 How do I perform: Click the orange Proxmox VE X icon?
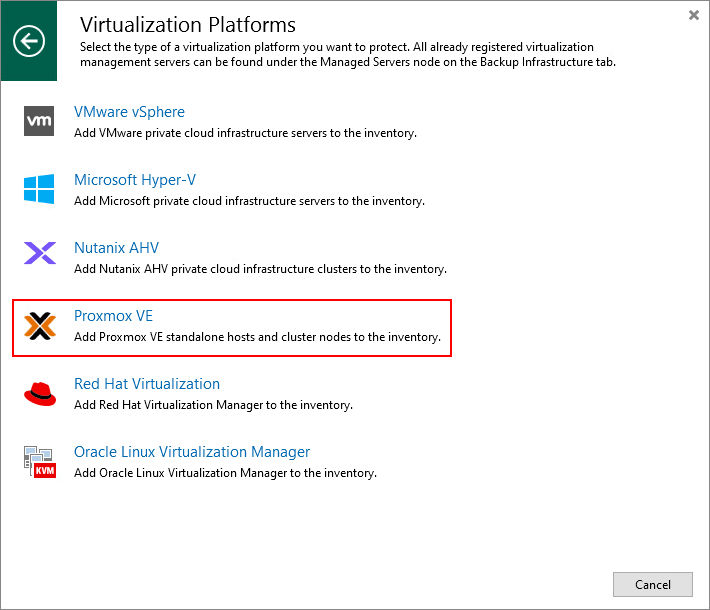tap(40, 326)
